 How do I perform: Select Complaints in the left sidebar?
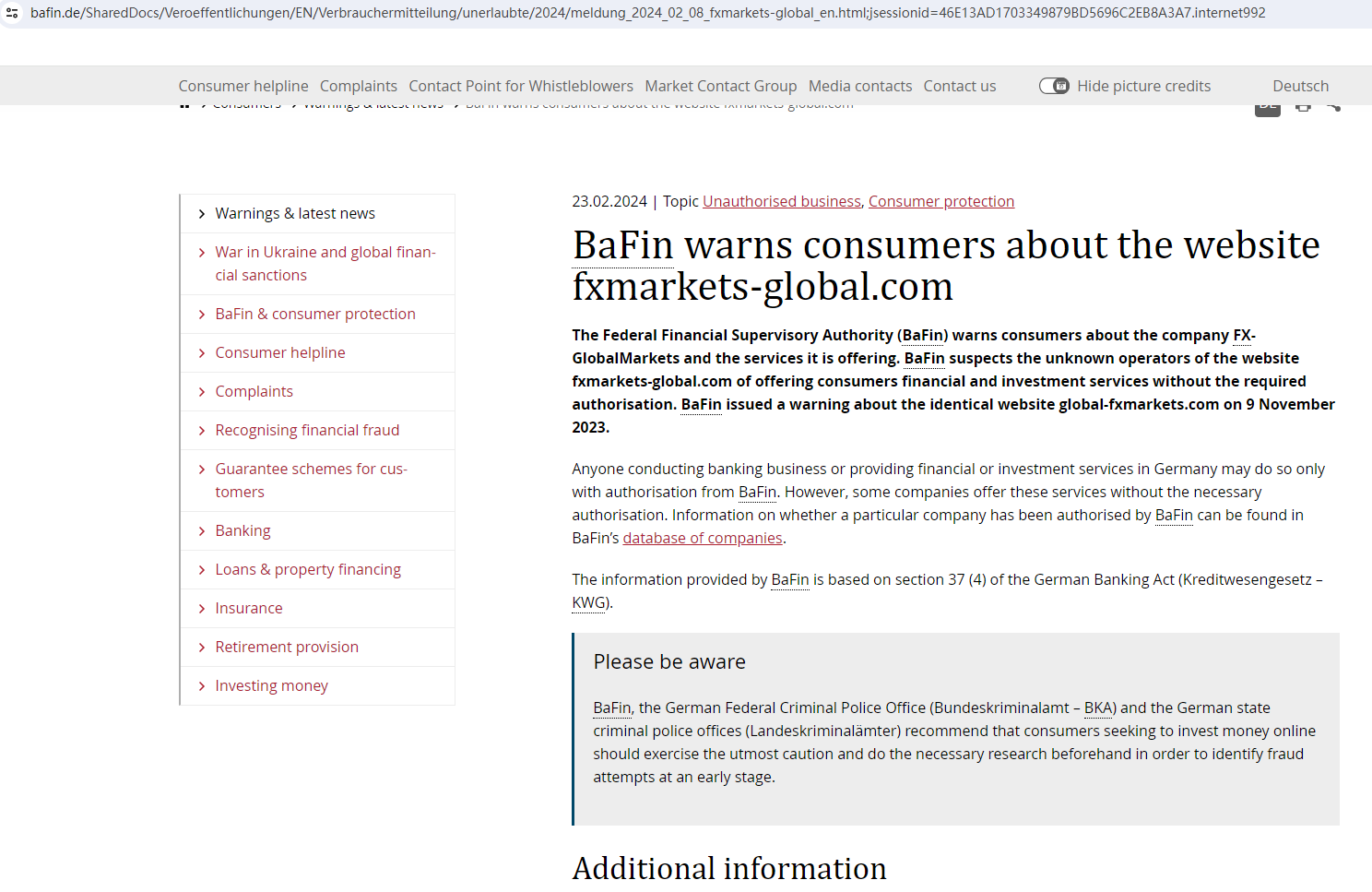tap(254, 391)
